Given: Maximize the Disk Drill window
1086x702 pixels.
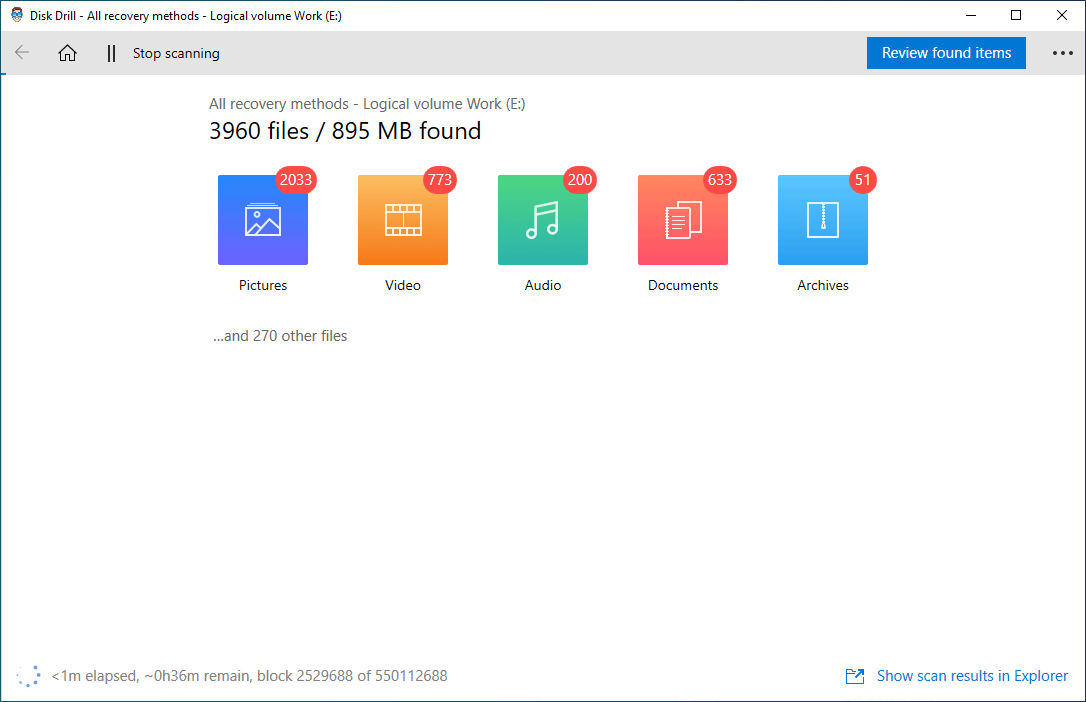Looking at the screenshot, I should click(1016, 15).
